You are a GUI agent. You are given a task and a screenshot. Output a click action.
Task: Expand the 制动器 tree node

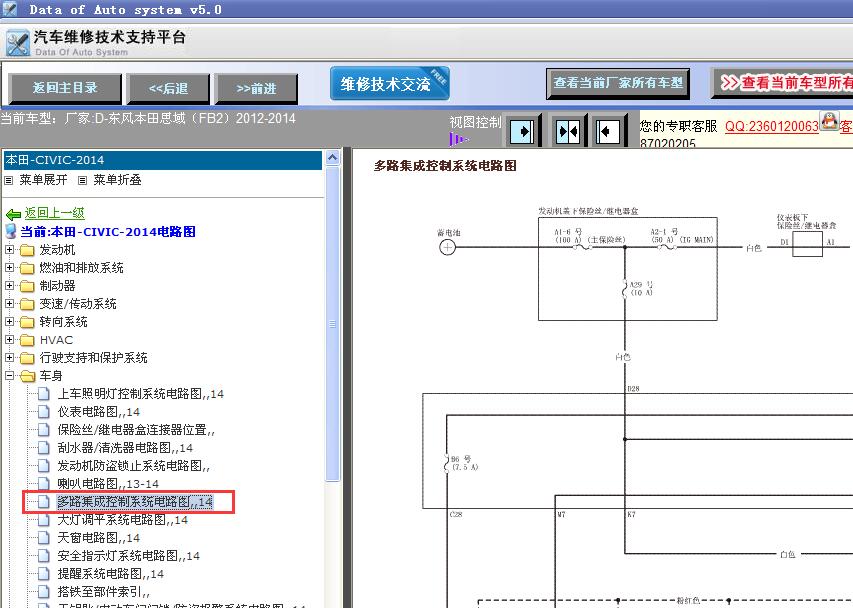(x=9, y=286)
